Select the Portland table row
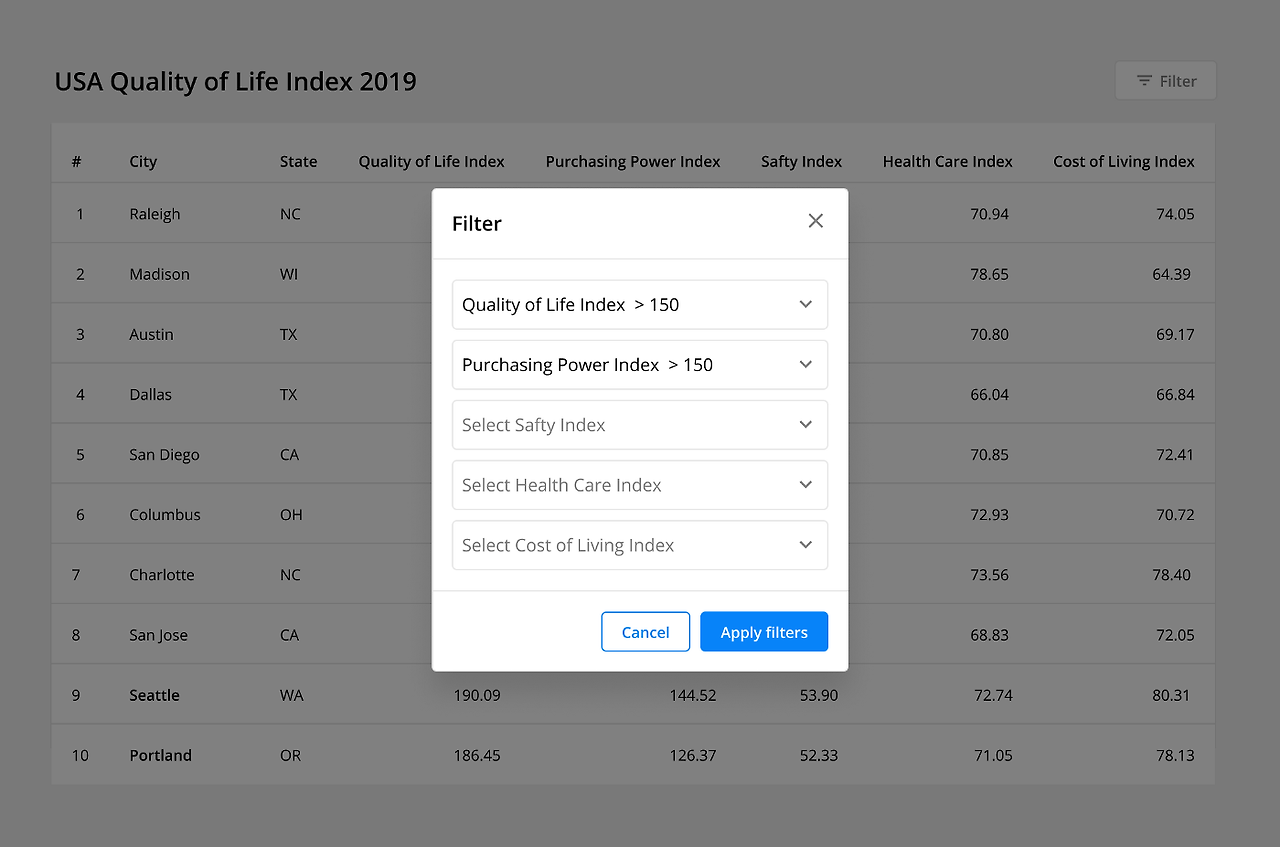 [160, 755]
